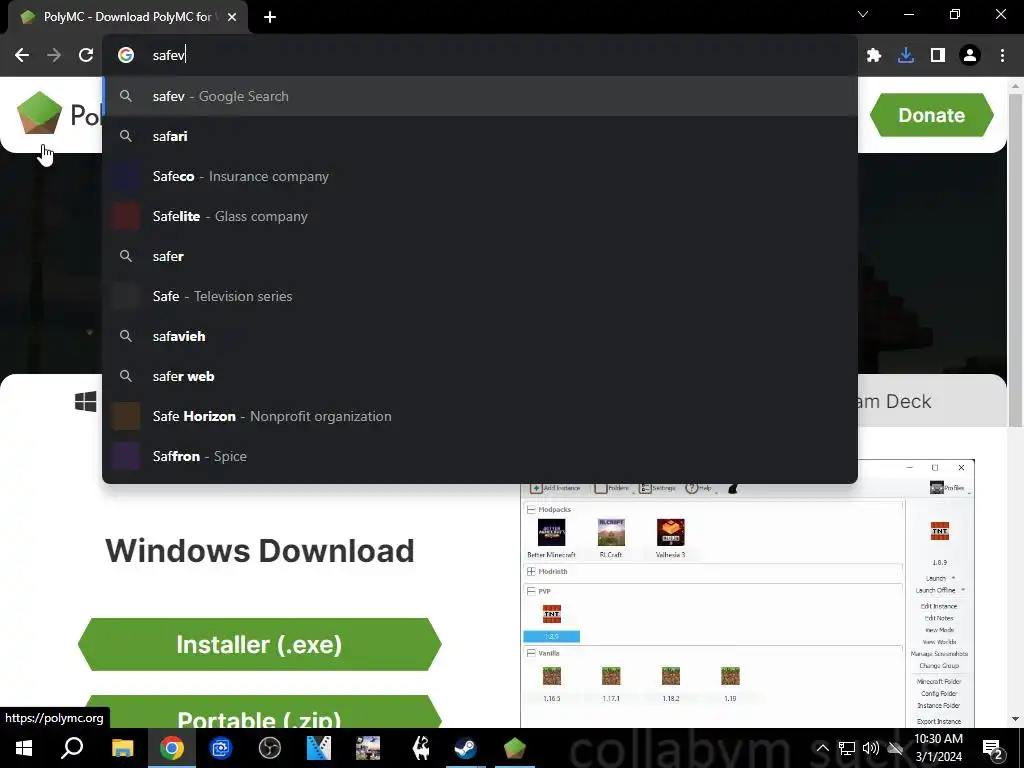Choose 'Safe Horizon - Nonprofit organization' suggestion
The height and width of the screenshot is (768, 1024).
pos(480,416)
